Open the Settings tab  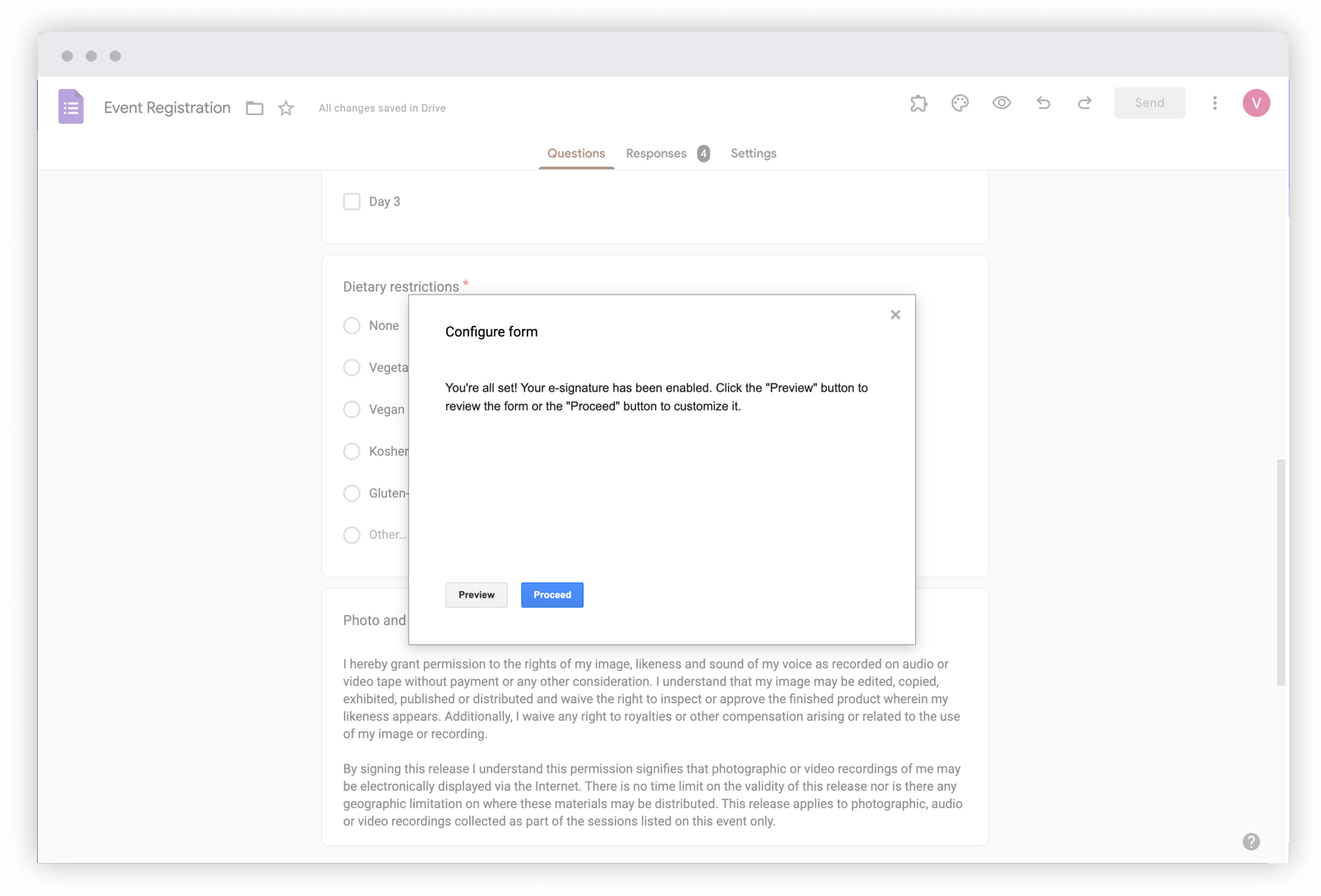(753, 153)
